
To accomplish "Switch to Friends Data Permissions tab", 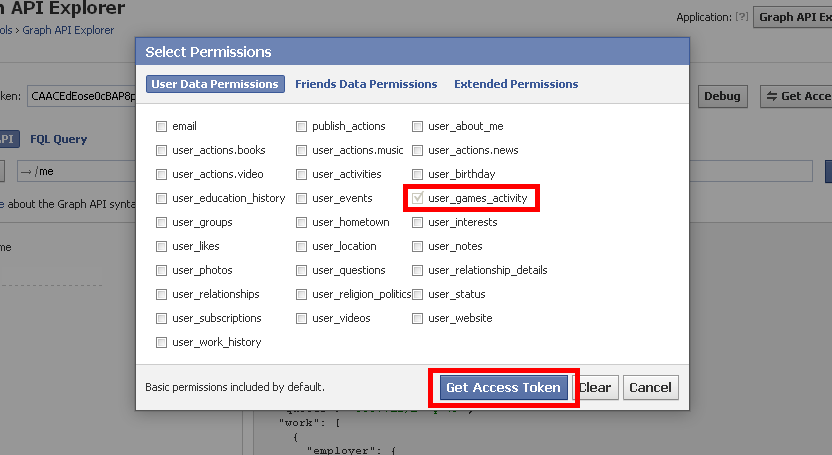I will [x=366, y=84].
